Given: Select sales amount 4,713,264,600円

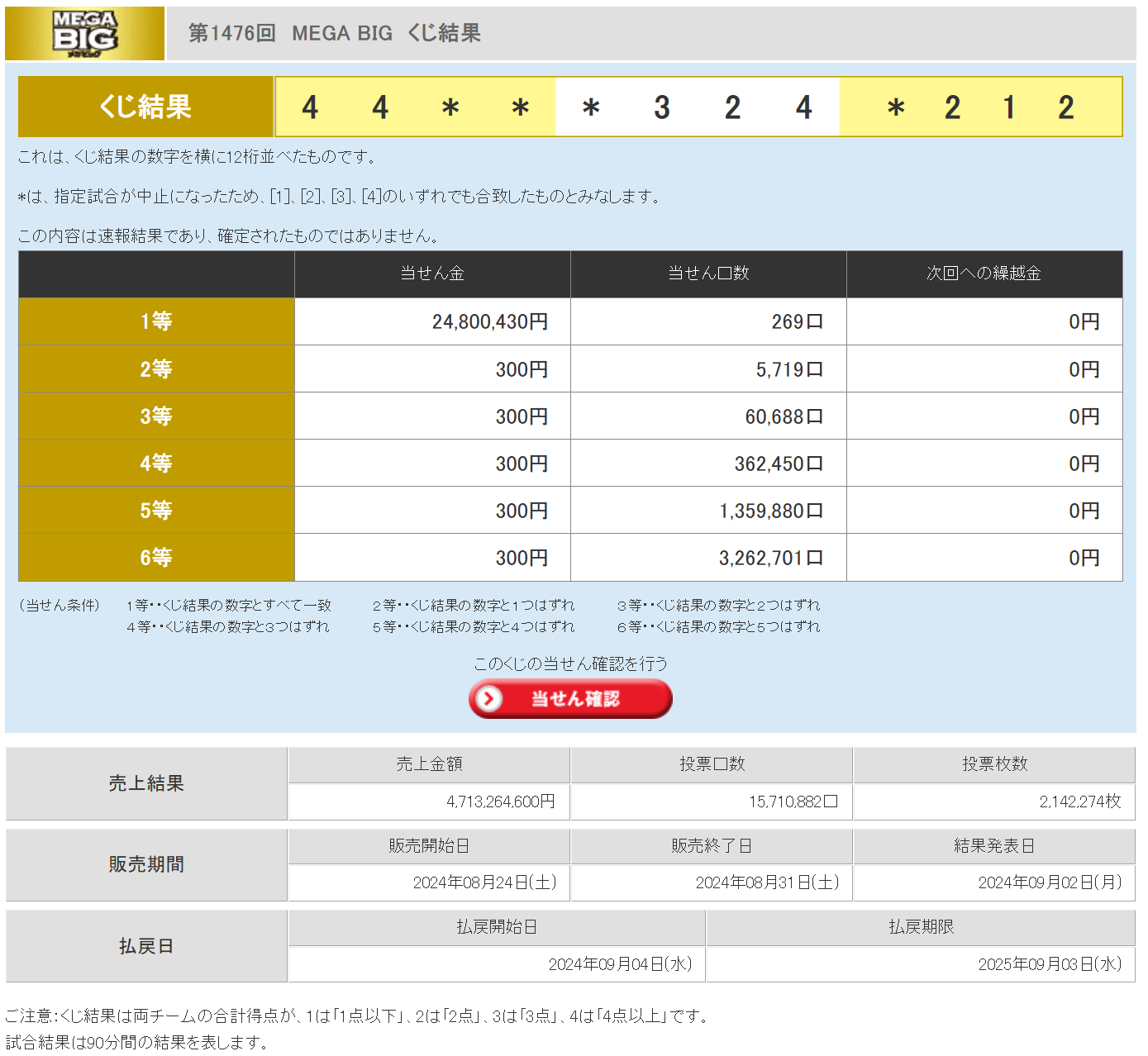Looking at the screenshot, I should tap(501, 802).
